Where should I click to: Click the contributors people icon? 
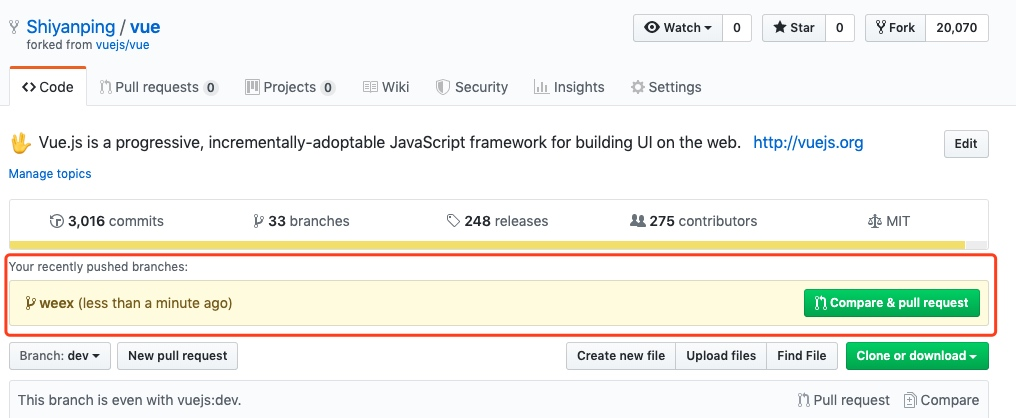637,221
